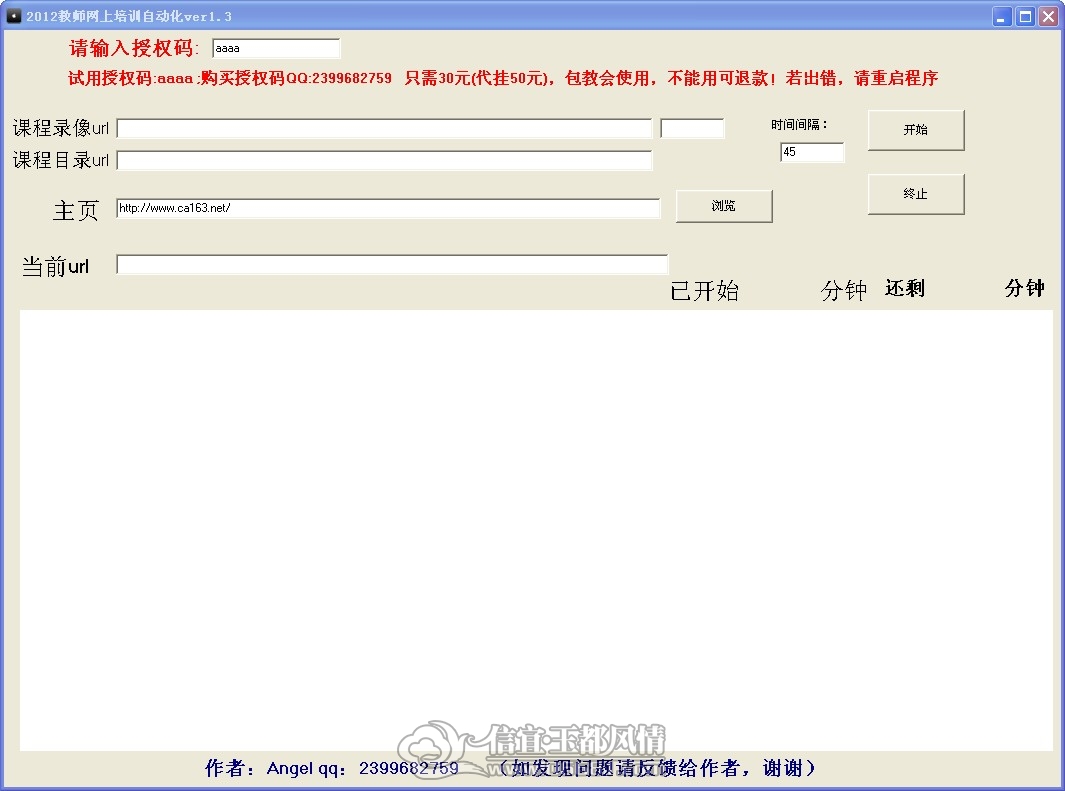Screen dimensions: 1065x791
Task: Click the 如发现问题请反馈给作者 footer text
Action: pos(657,768)
